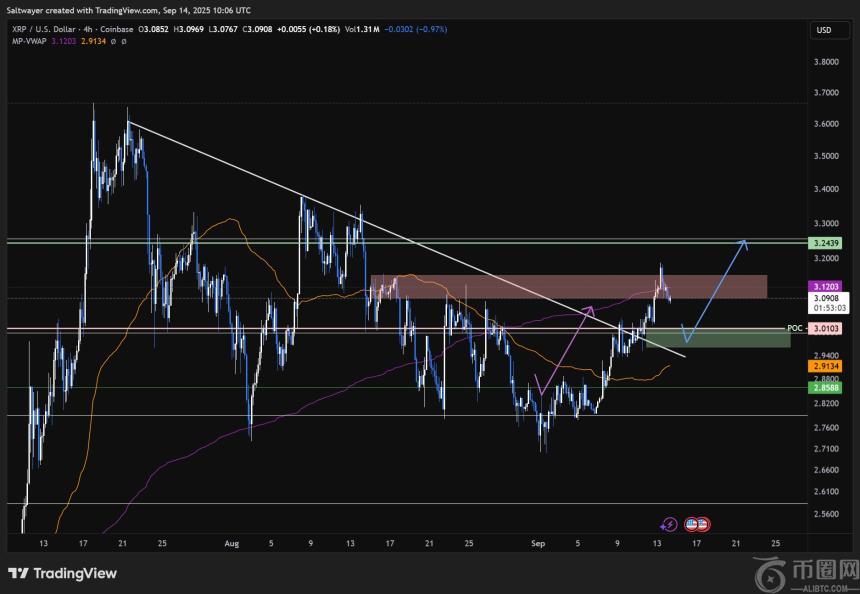Click the Sep label on date axis

click(x=536, y=543)
